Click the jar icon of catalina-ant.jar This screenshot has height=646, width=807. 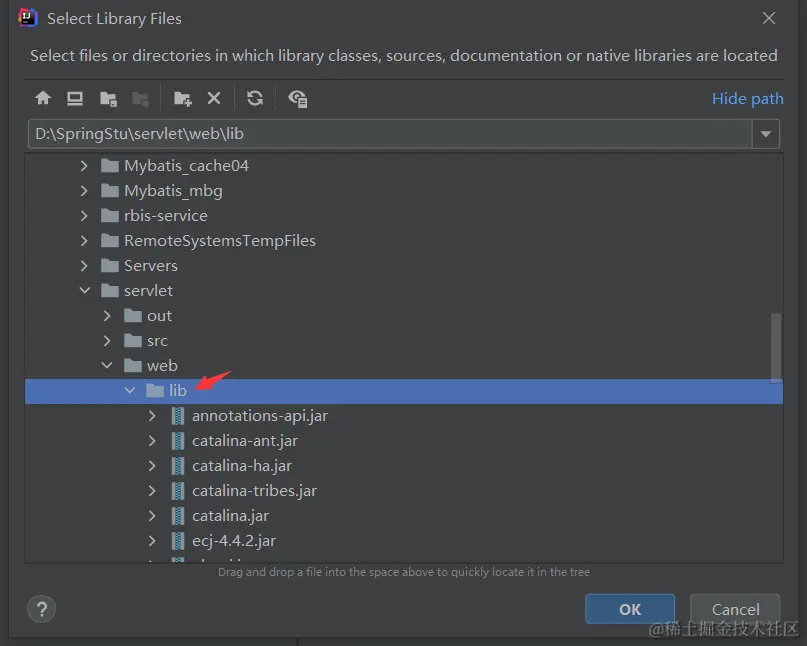(178, 441)
